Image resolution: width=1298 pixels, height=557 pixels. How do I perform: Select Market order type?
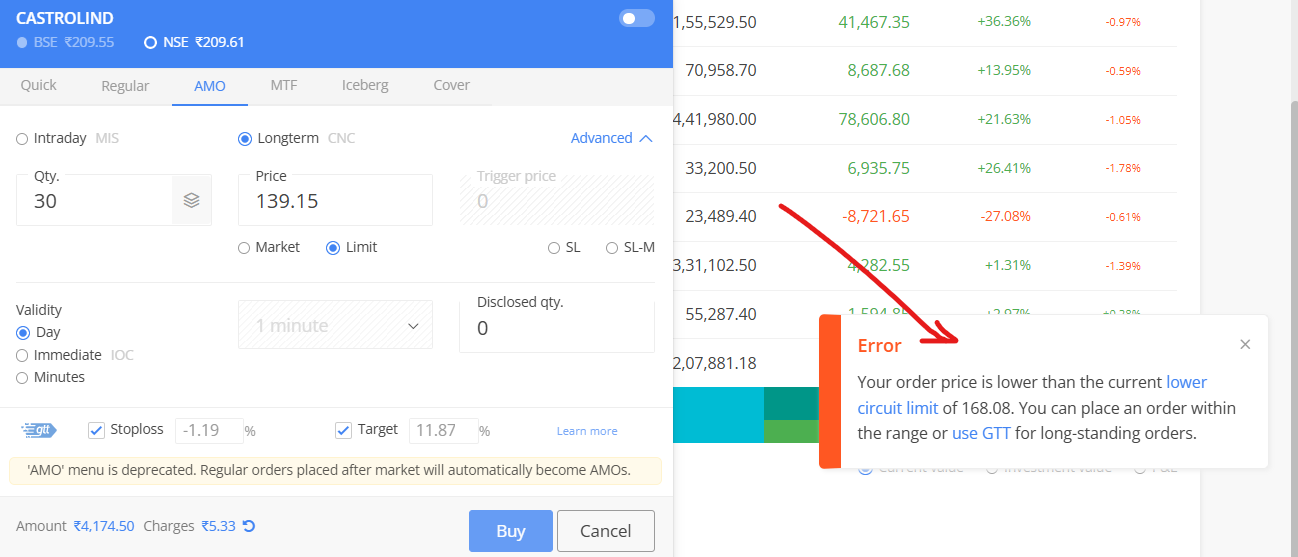coord(269,247)
